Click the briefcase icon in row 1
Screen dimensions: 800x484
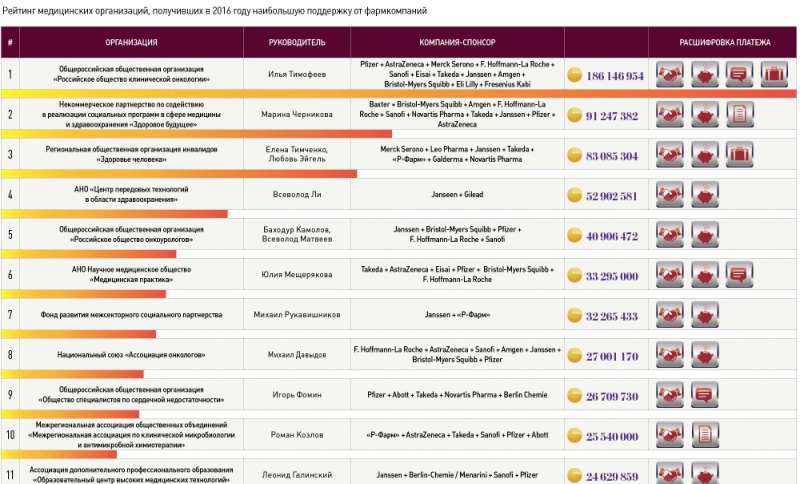click(x=774, y=74)
